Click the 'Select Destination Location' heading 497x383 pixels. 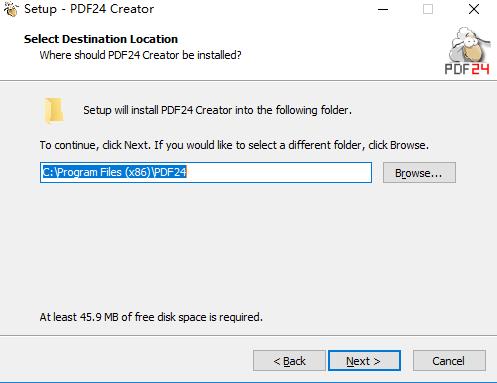[x=101, y=39]
